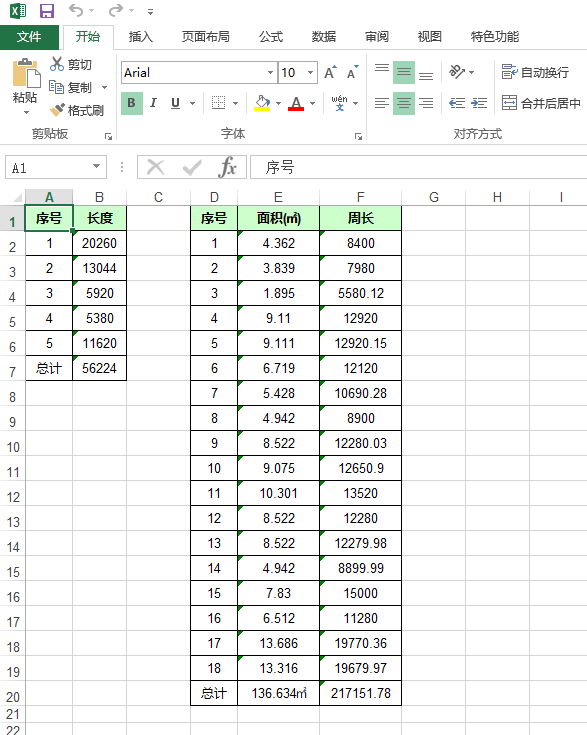Screen dimensions: 587x735
Task: Click the Insert Function fx icon
Action: pyautogui.click(x=227, y=167)
